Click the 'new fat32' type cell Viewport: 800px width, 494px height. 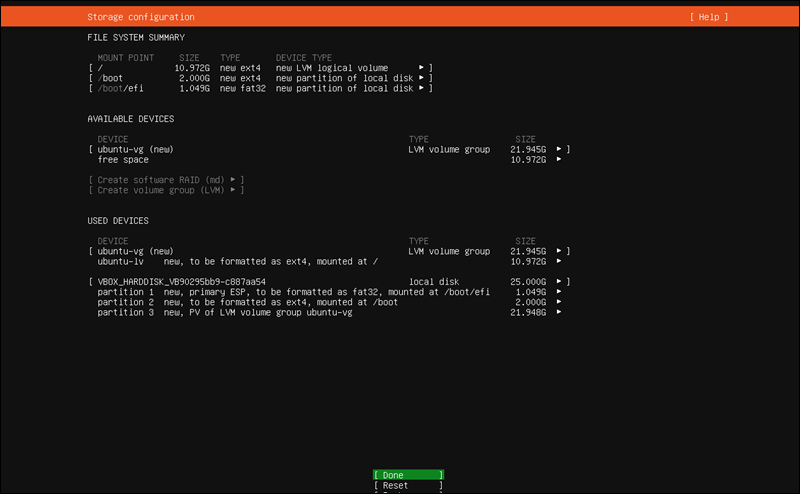click(x=243, y=88)
